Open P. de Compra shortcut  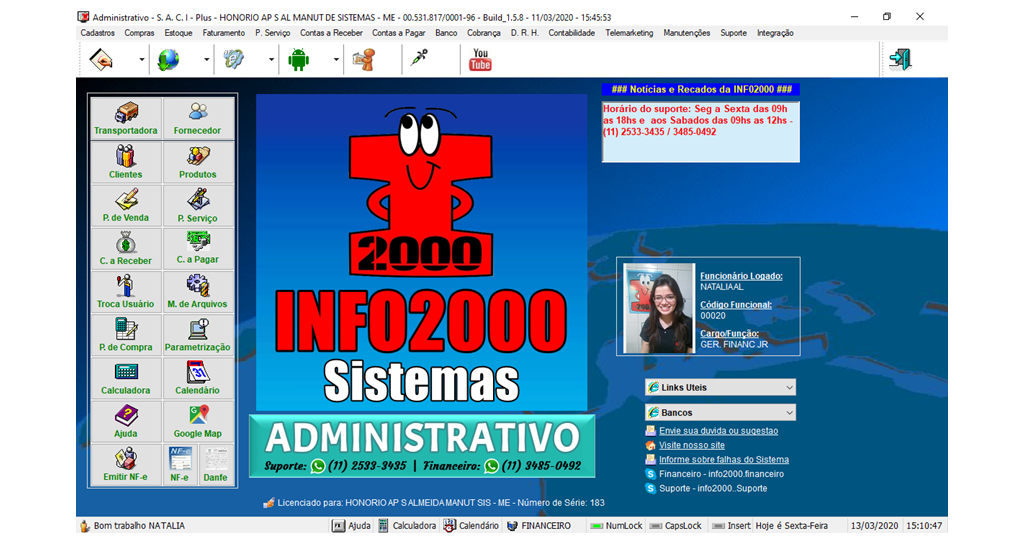tap(126, 335)
